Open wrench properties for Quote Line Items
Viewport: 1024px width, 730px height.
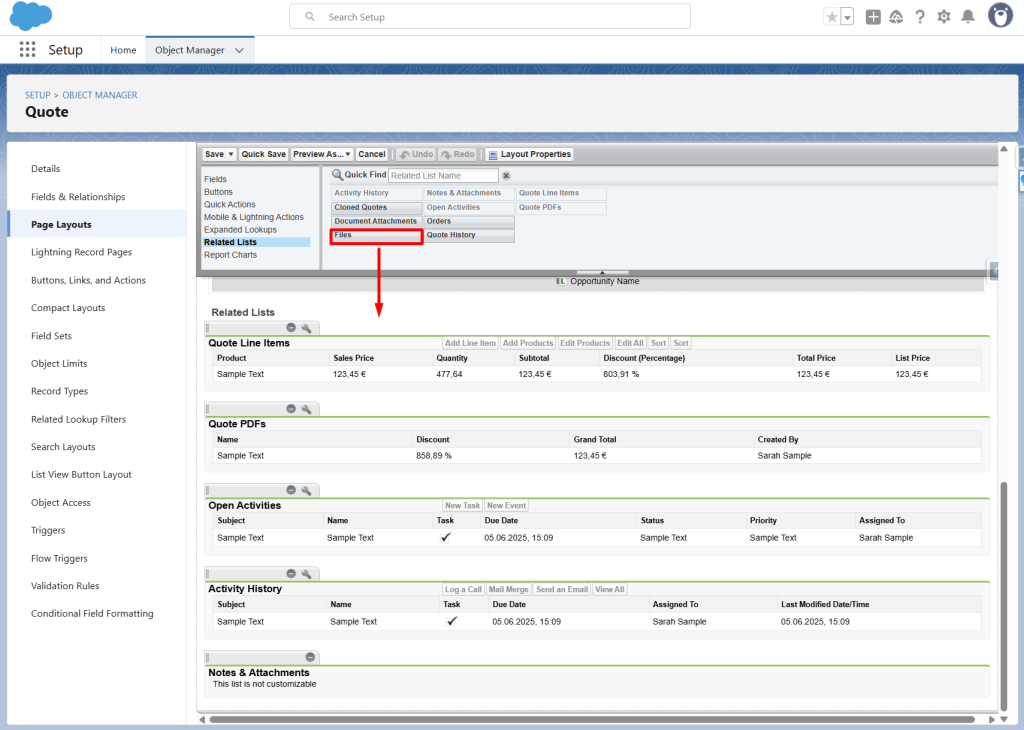(x=307, y=327)
